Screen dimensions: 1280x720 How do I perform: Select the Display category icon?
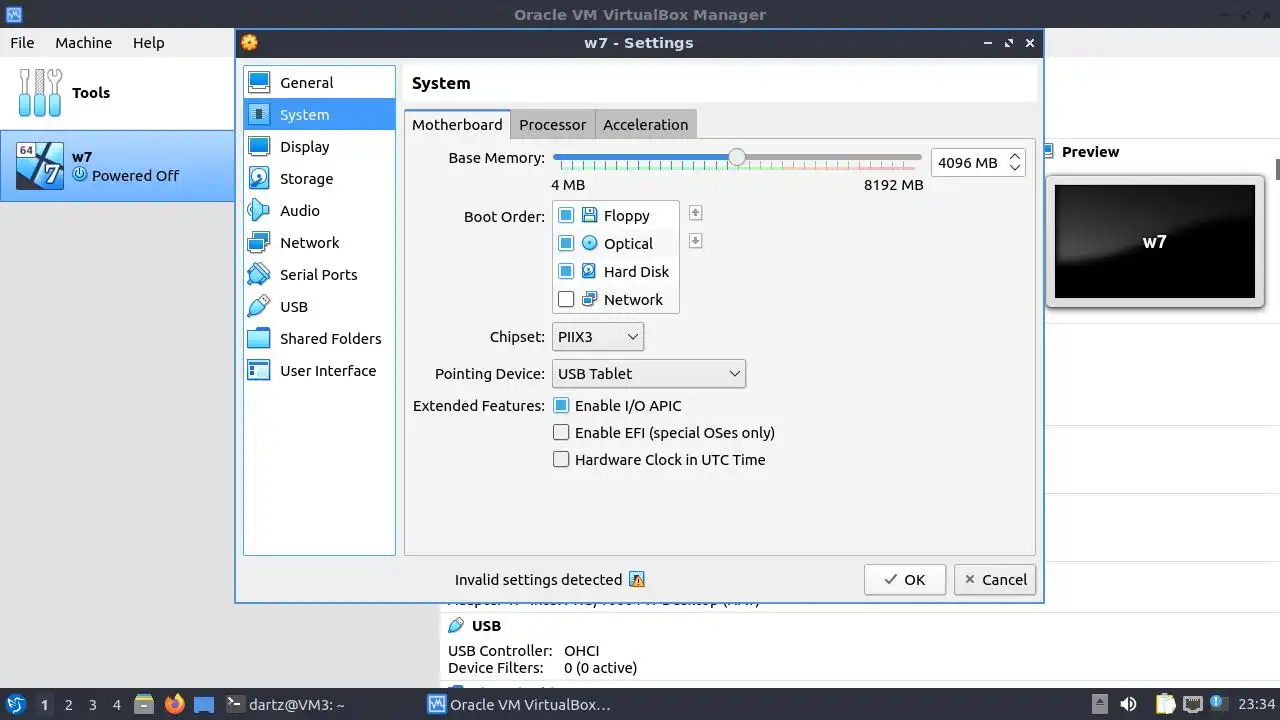click(x=259, y=146)
